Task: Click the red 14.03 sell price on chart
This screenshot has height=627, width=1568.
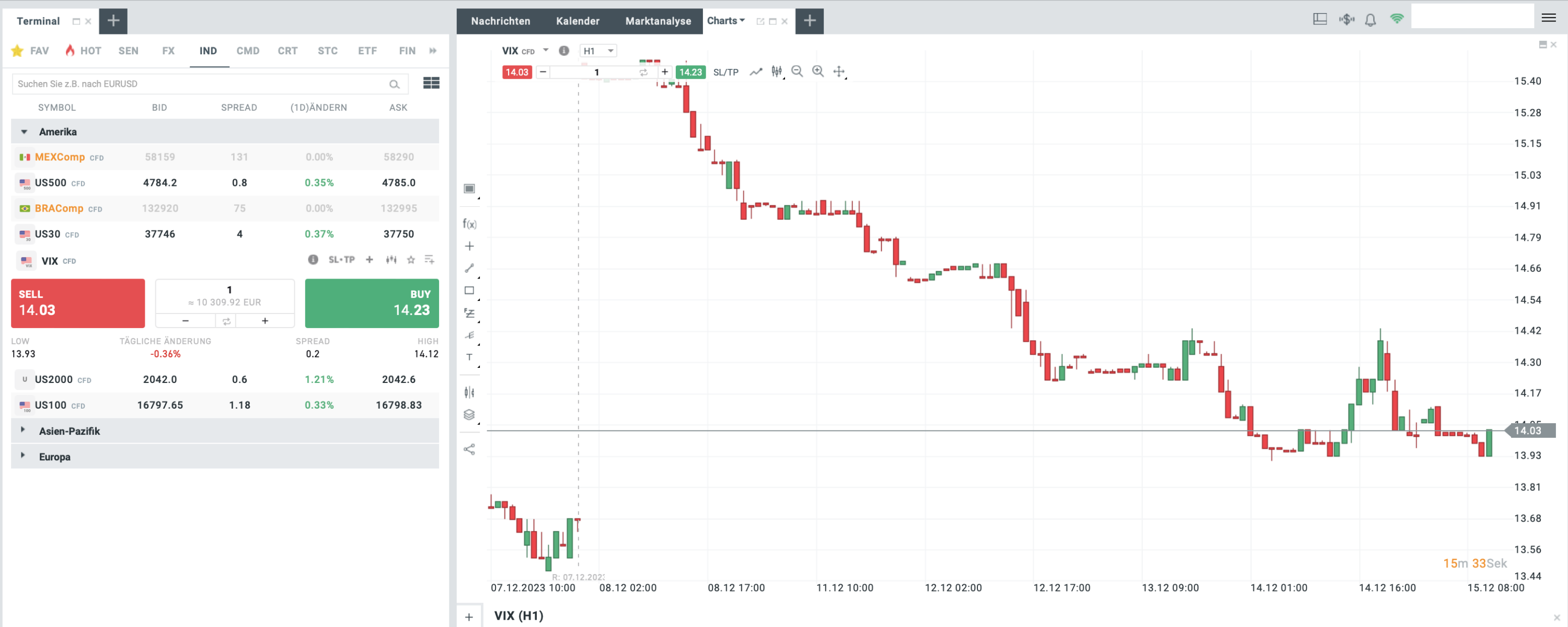Action: [x=517, y=72]
